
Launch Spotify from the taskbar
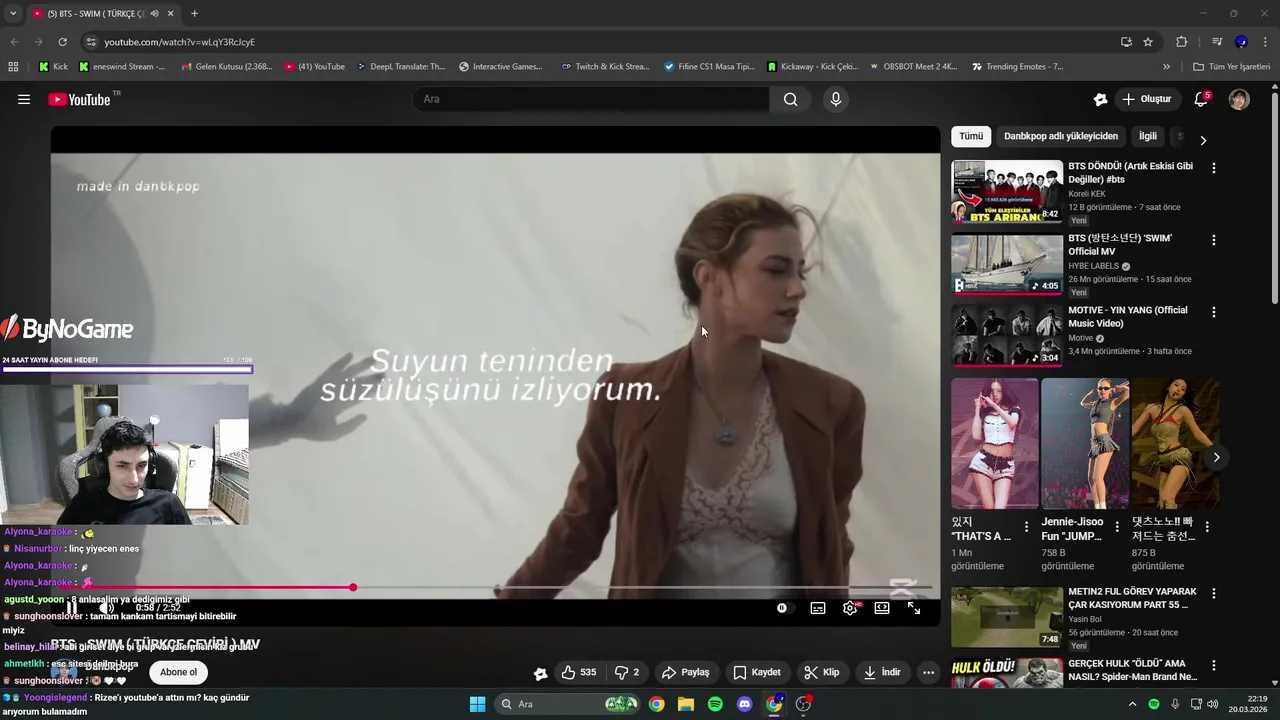(715, 704)
